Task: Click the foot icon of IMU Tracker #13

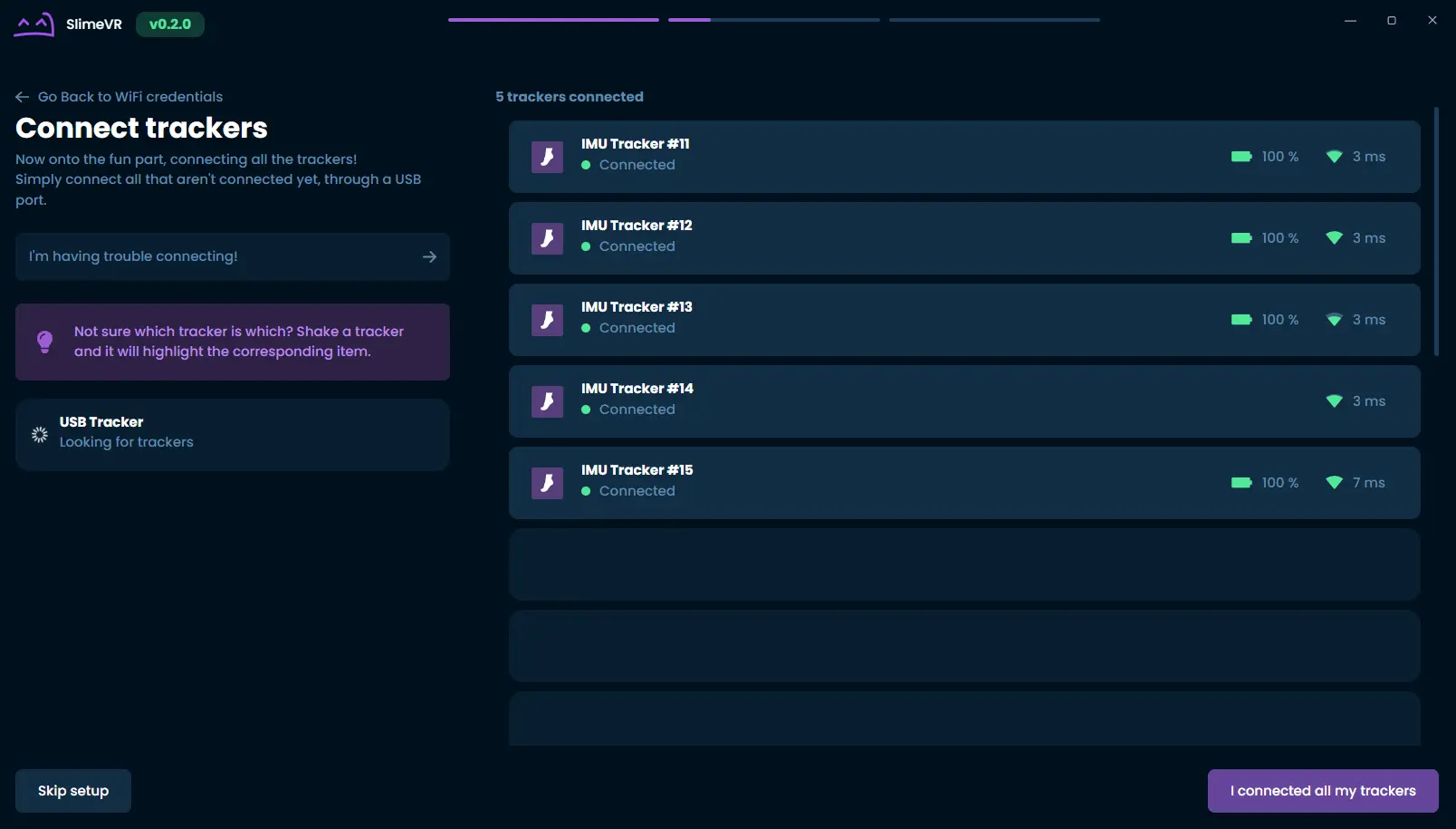Action: pos(547,320)
